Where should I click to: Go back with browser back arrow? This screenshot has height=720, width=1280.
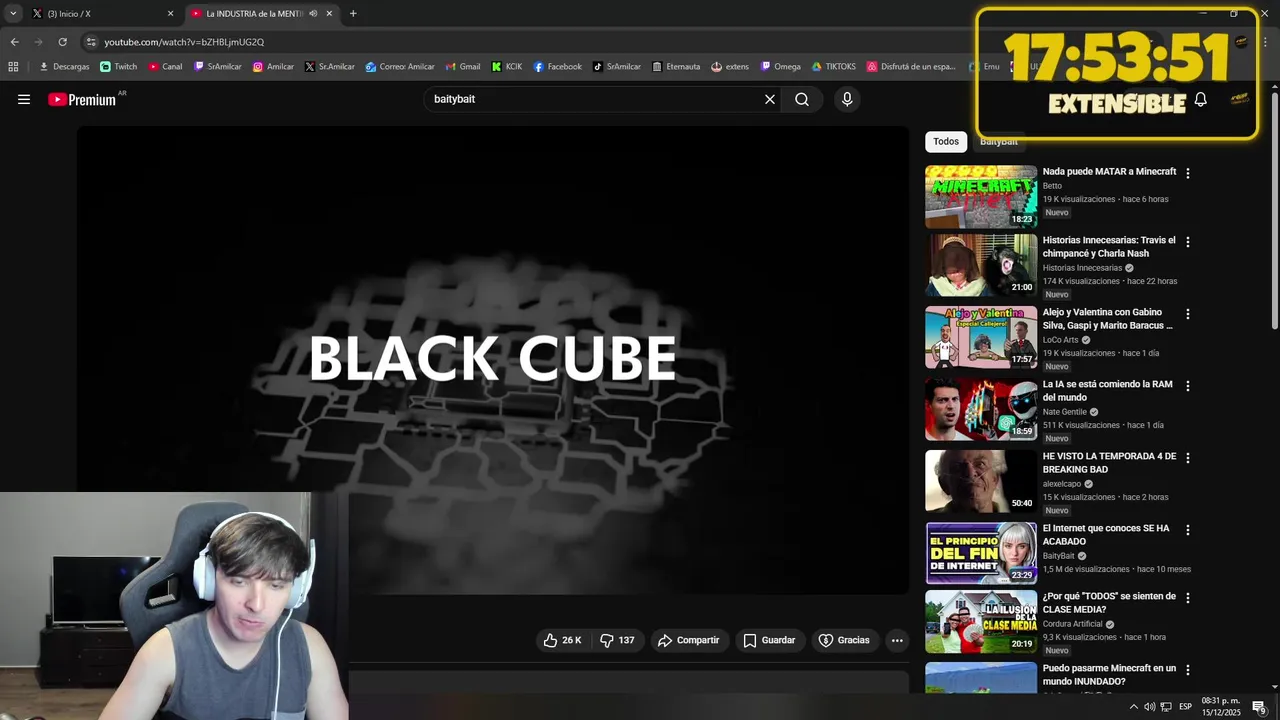pyautogui.click(x=14, y=42)
